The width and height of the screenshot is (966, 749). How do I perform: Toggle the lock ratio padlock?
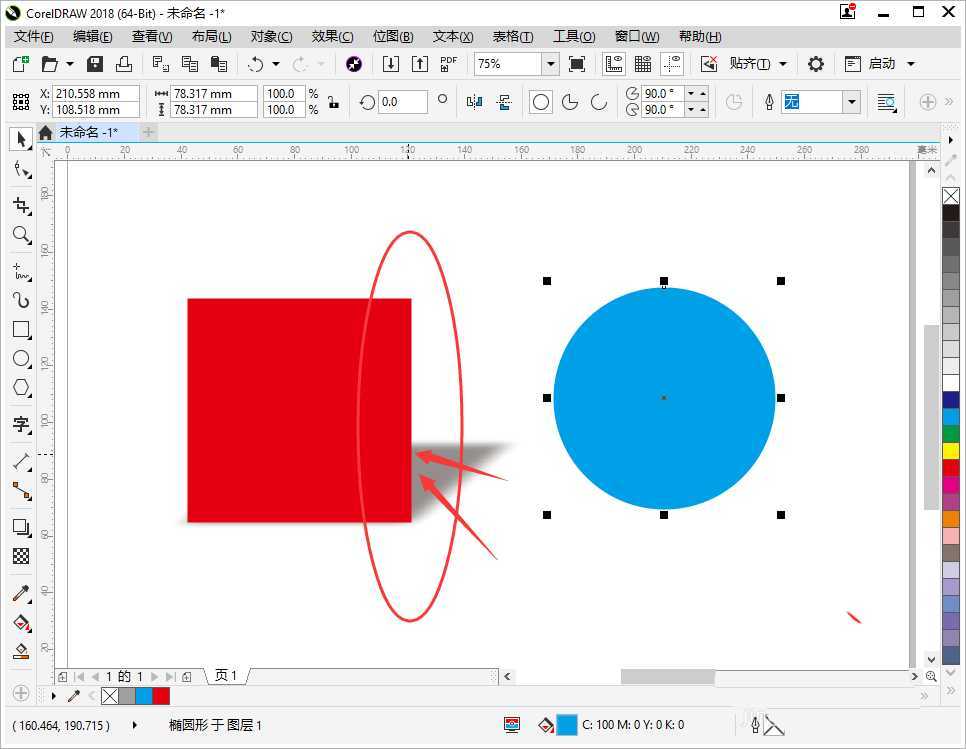[333, 102]
